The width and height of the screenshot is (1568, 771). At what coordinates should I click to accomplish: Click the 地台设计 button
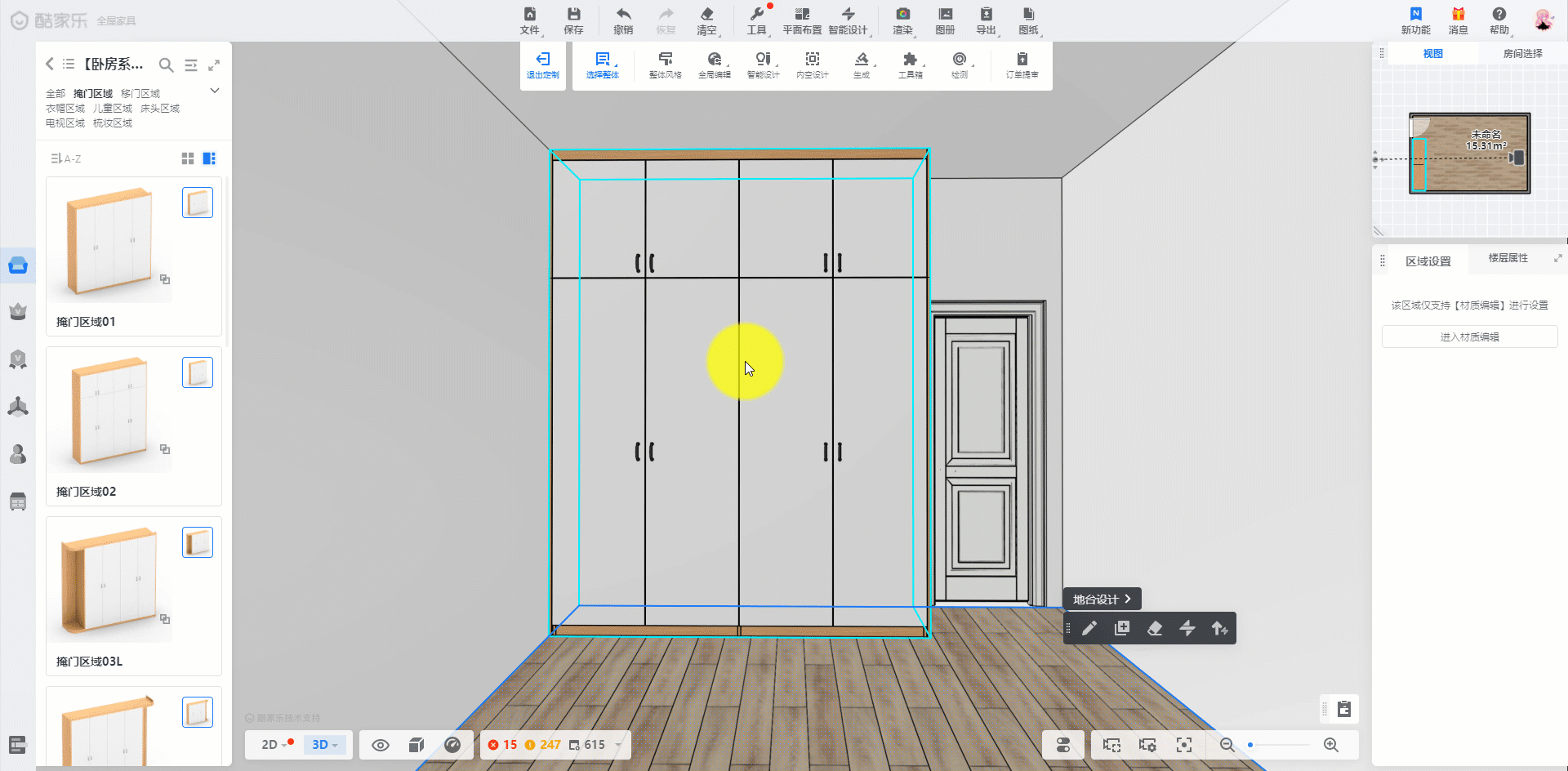1101,599
